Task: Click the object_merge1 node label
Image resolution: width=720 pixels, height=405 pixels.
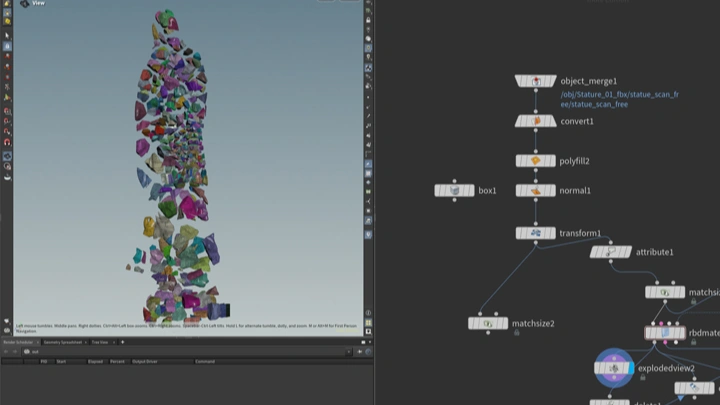Action: tap(589, 81)
